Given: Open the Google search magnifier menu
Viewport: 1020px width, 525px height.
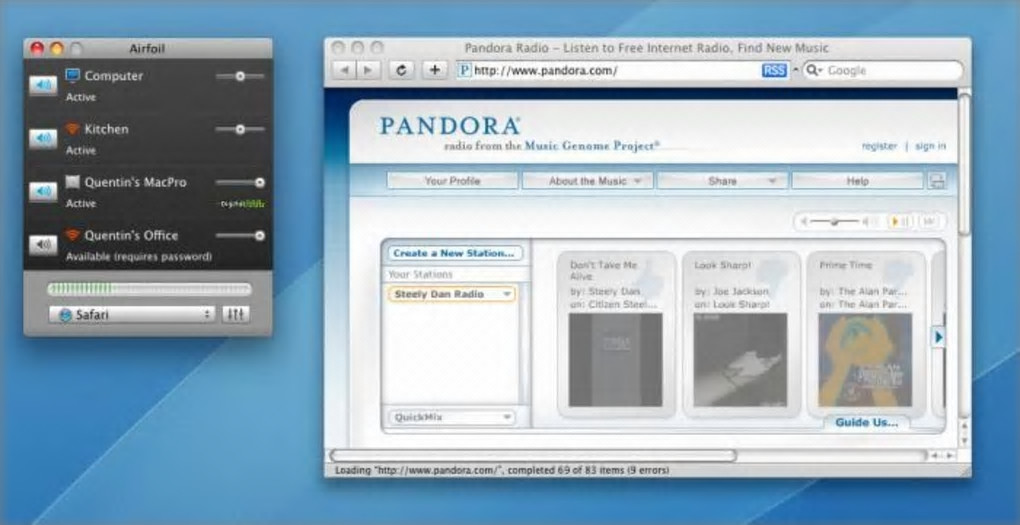Looking at the screenshot, I should coord(814,70).
